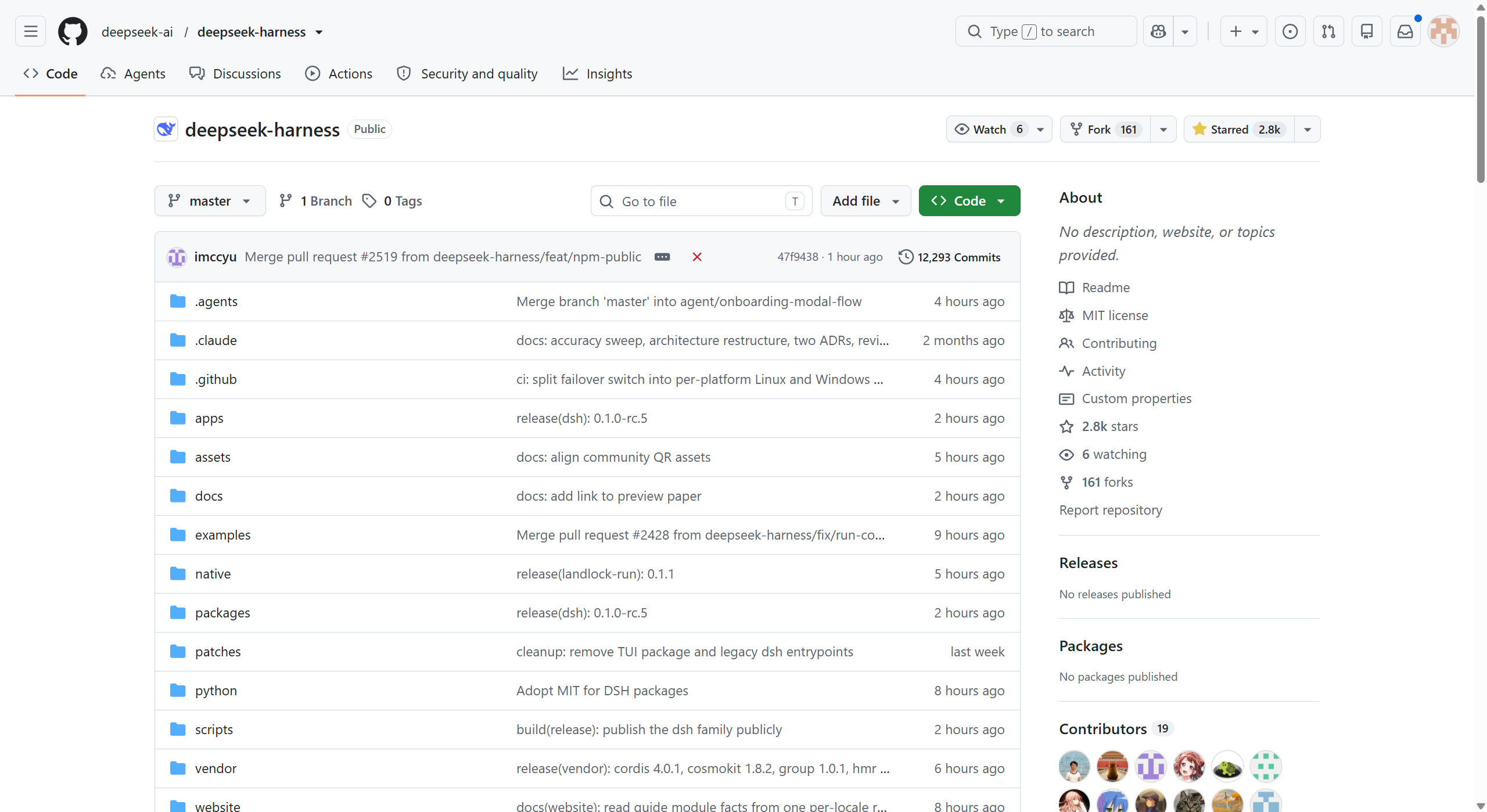Click the deepseek-harness repository logo
This screenshot has width=1487, height=812.
pyautogui.click(x=166, y=129)
